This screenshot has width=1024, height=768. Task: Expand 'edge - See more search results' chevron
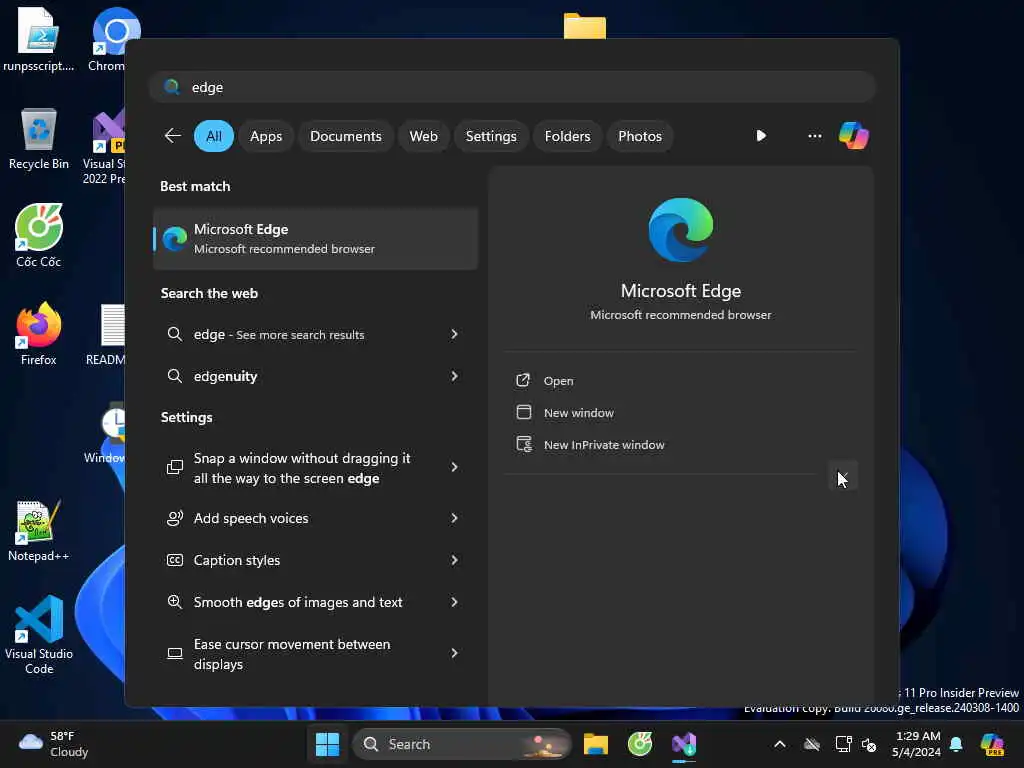(x=455, y=334)
